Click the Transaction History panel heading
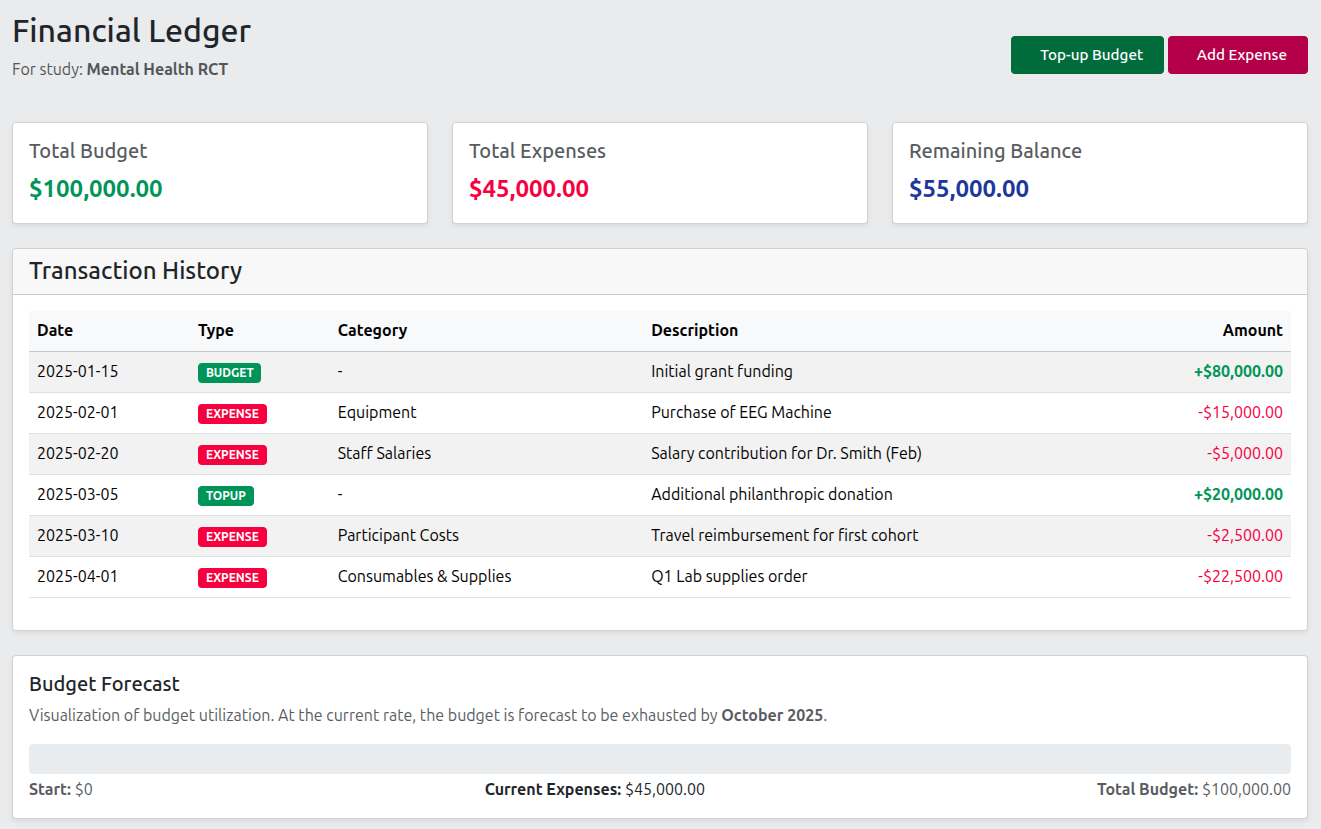This screenshot has width=1321, height=829. (135, 271)
